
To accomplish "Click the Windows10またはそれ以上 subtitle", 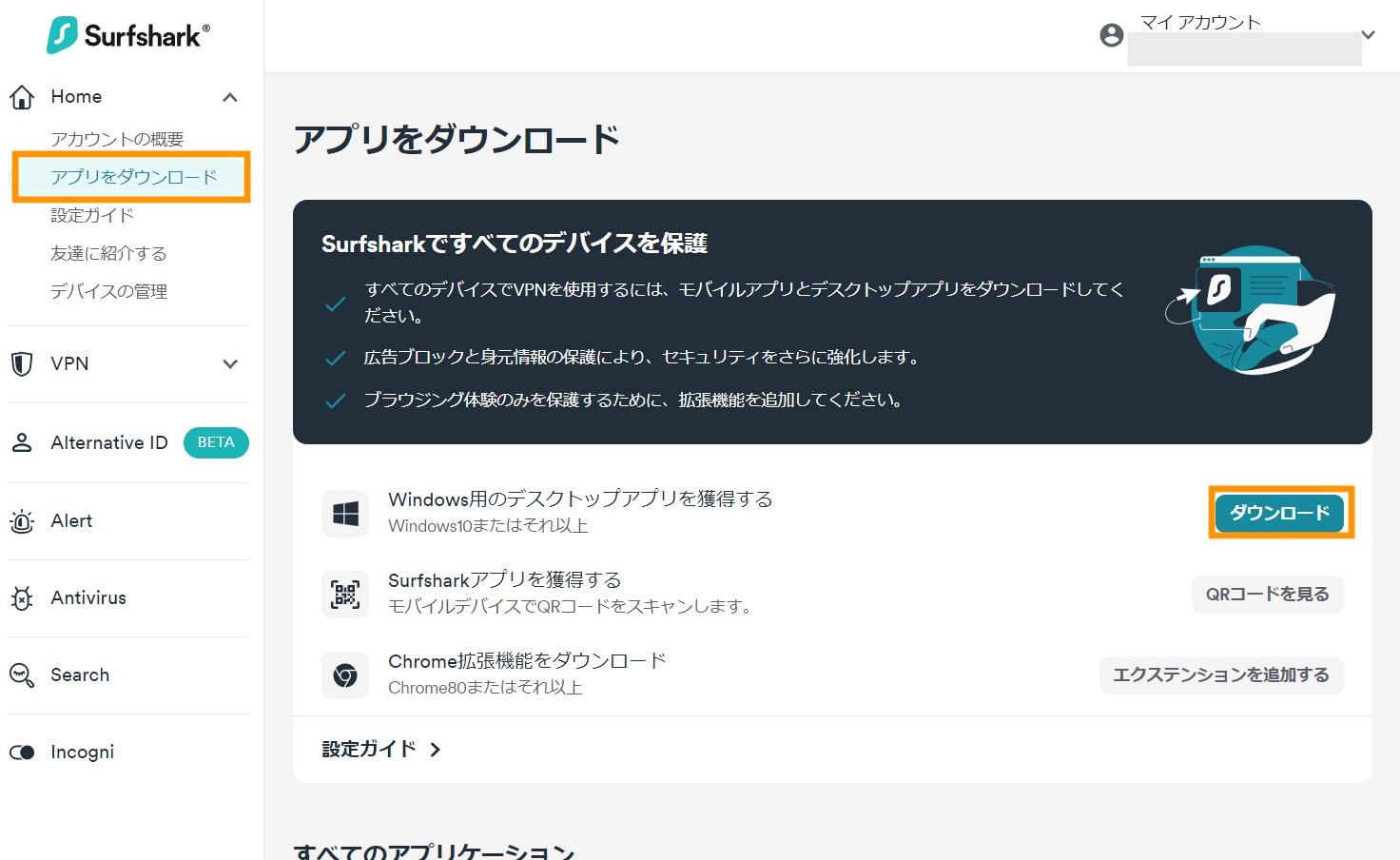I will (488, 526).
